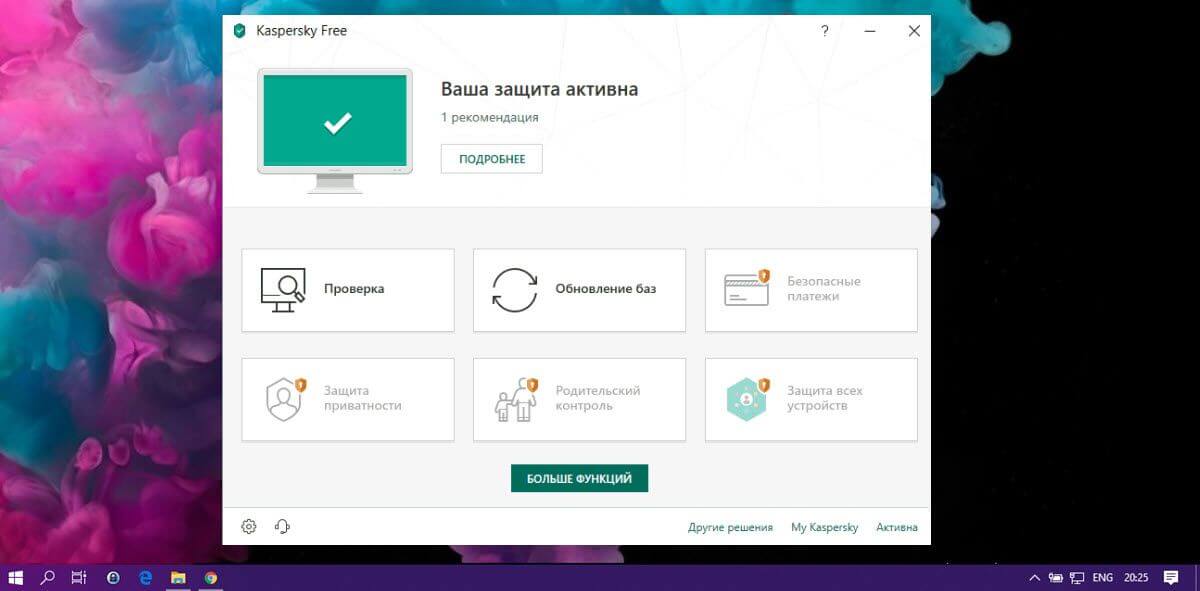Click the green monitor checkmark status image
The image size is (1200, 591).
pos(335,129)
